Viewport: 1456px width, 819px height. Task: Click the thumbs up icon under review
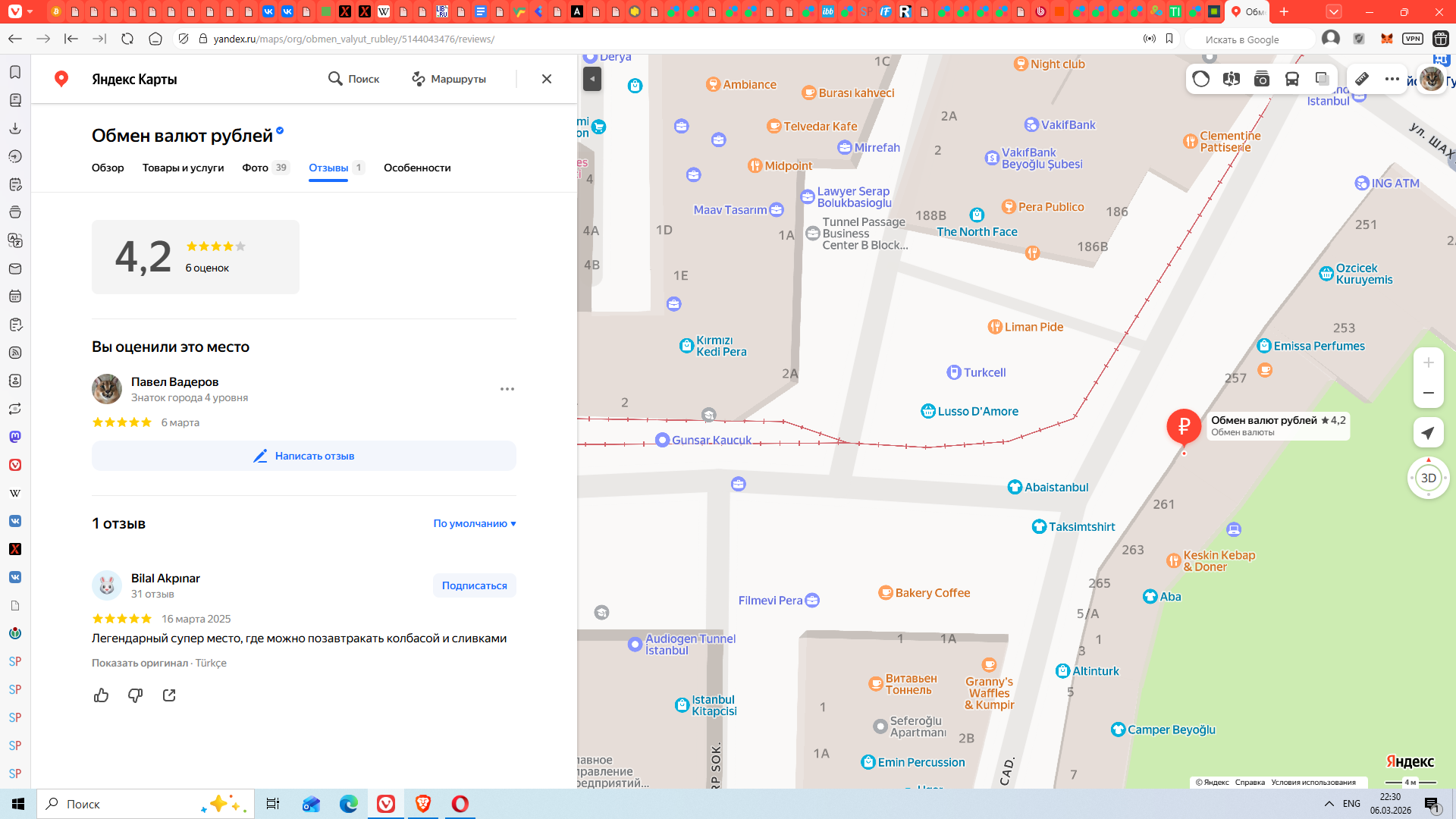[101, 695]
